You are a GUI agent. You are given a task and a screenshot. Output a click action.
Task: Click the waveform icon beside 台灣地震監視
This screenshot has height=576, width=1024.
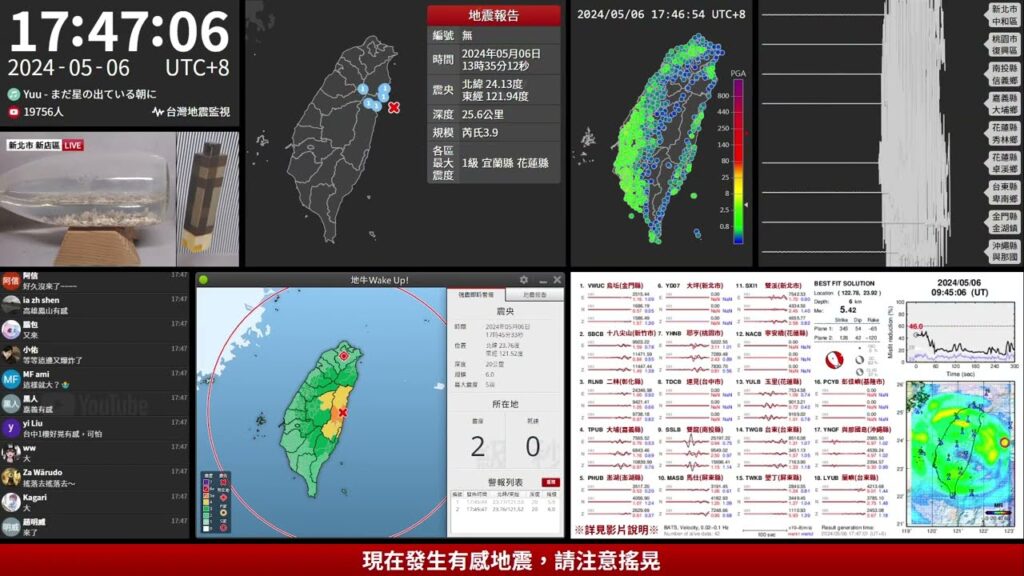pyautogui.click(x=157, y=111)
